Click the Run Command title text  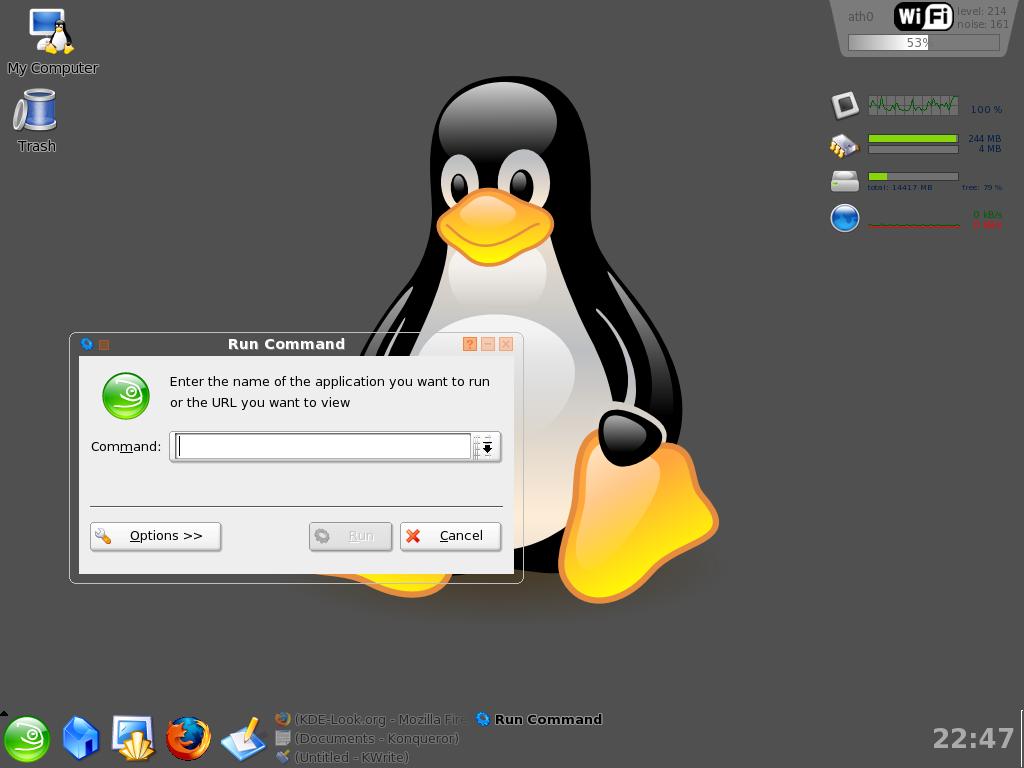pyautogui.click(x=286, y=344)
